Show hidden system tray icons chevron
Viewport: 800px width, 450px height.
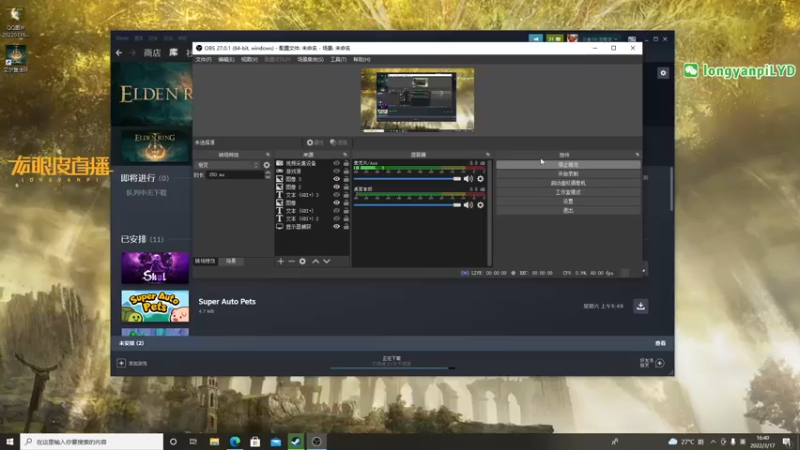tap(713, 441)
